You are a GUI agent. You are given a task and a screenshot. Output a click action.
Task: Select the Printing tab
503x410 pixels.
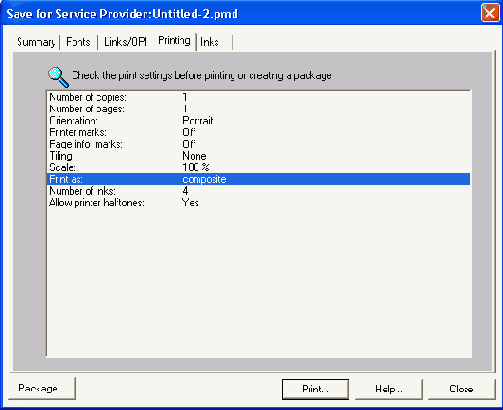[174, 41]
